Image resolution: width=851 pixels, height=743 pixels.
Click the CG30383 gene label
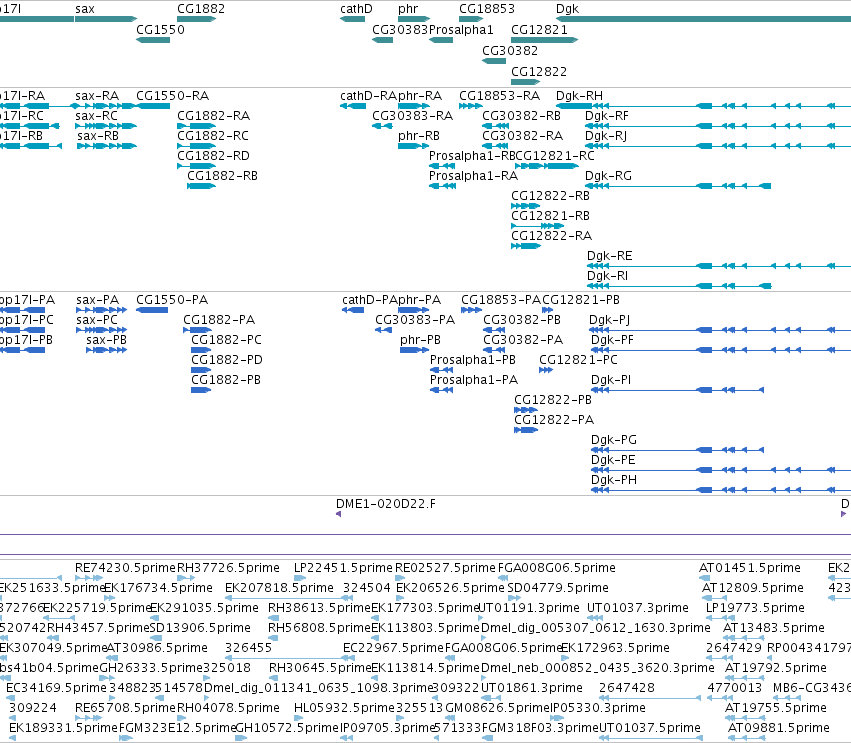400,30
